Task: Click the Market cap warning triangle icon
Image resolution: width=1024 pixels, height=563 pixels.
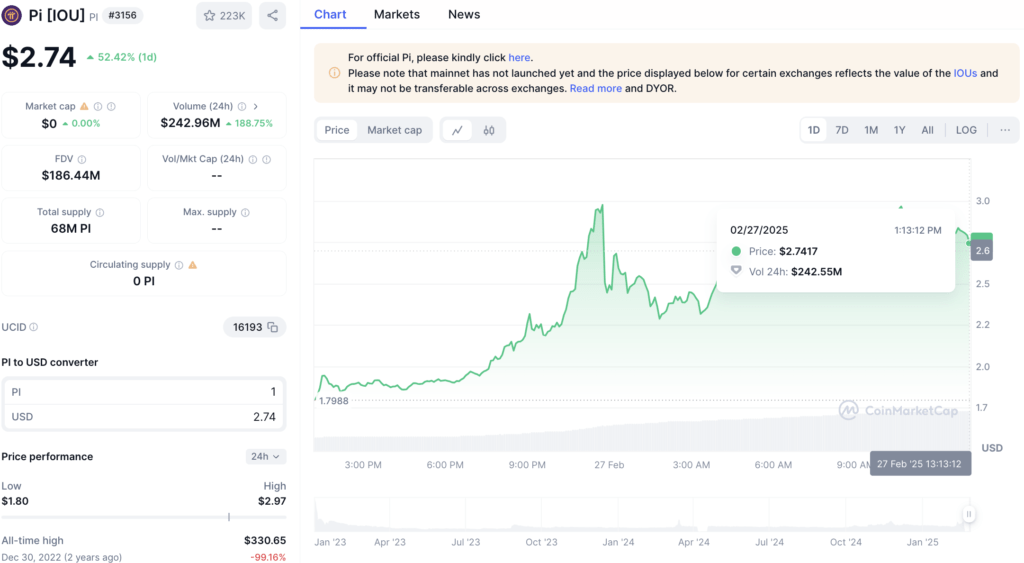Action: [x=84, y=106]
